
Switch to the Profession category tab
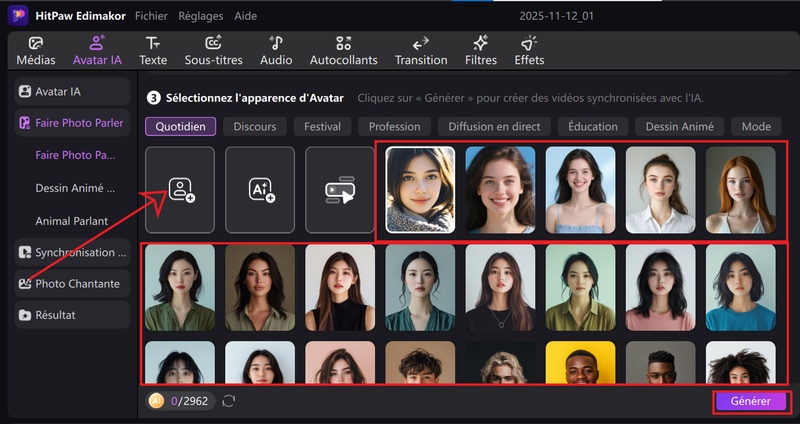click(x=394, y=127)
